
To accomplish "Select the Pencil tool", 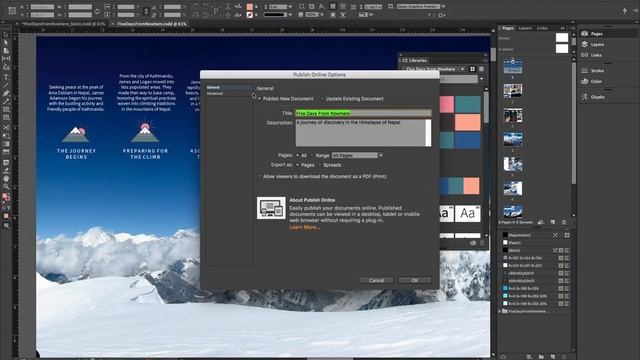I will (x=6, y=102).
